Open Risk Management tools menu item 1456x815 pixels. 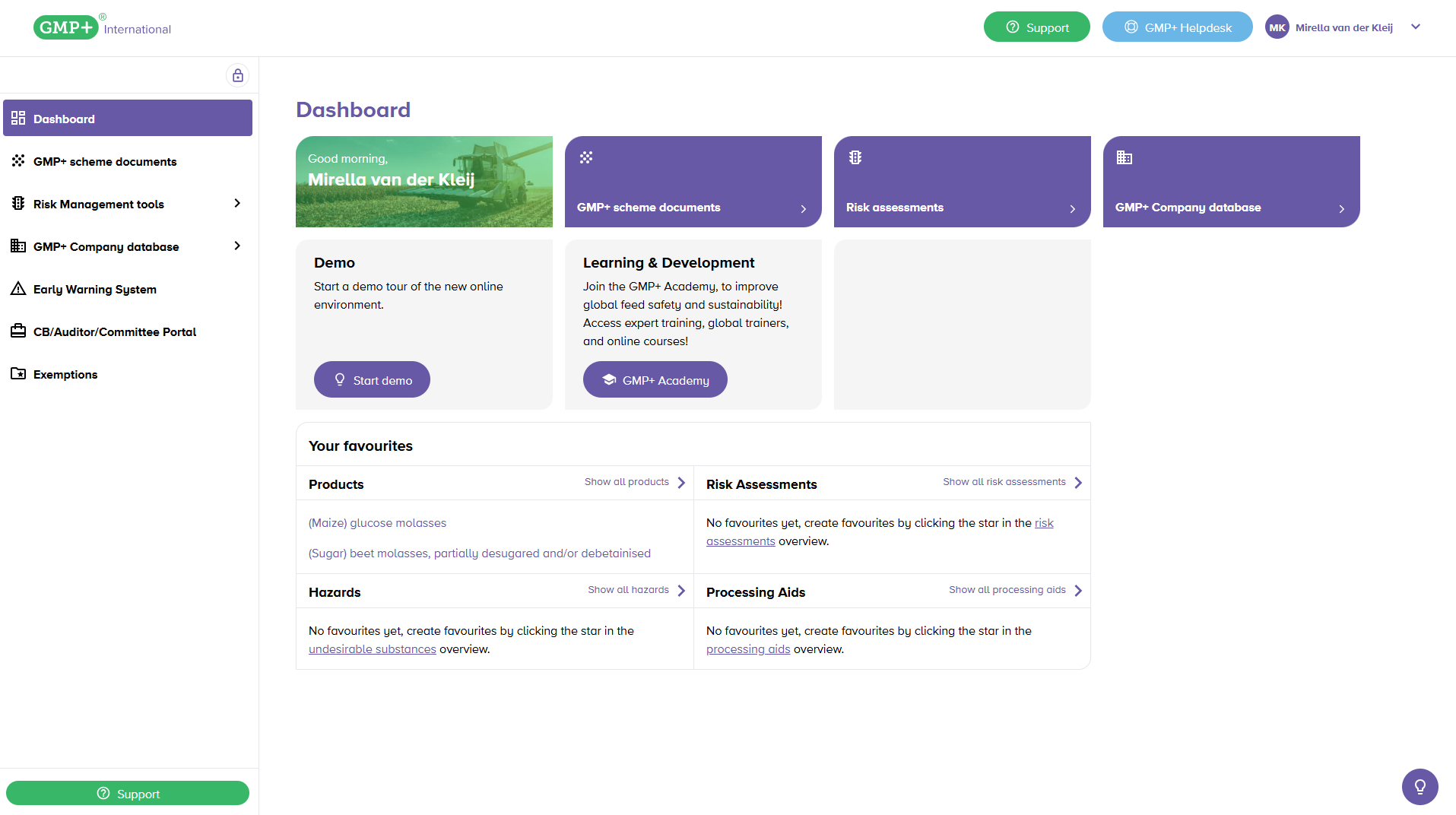pyautogui.click(x=128, y=203)
